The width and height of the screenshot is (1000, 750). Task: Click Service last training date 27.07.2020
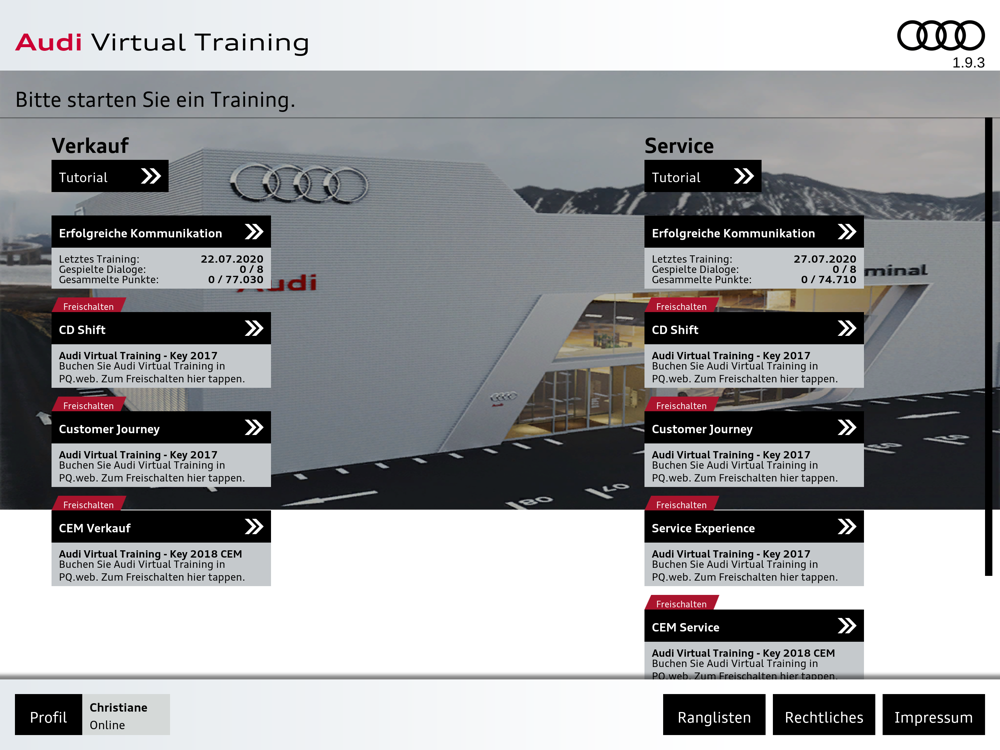825,259
